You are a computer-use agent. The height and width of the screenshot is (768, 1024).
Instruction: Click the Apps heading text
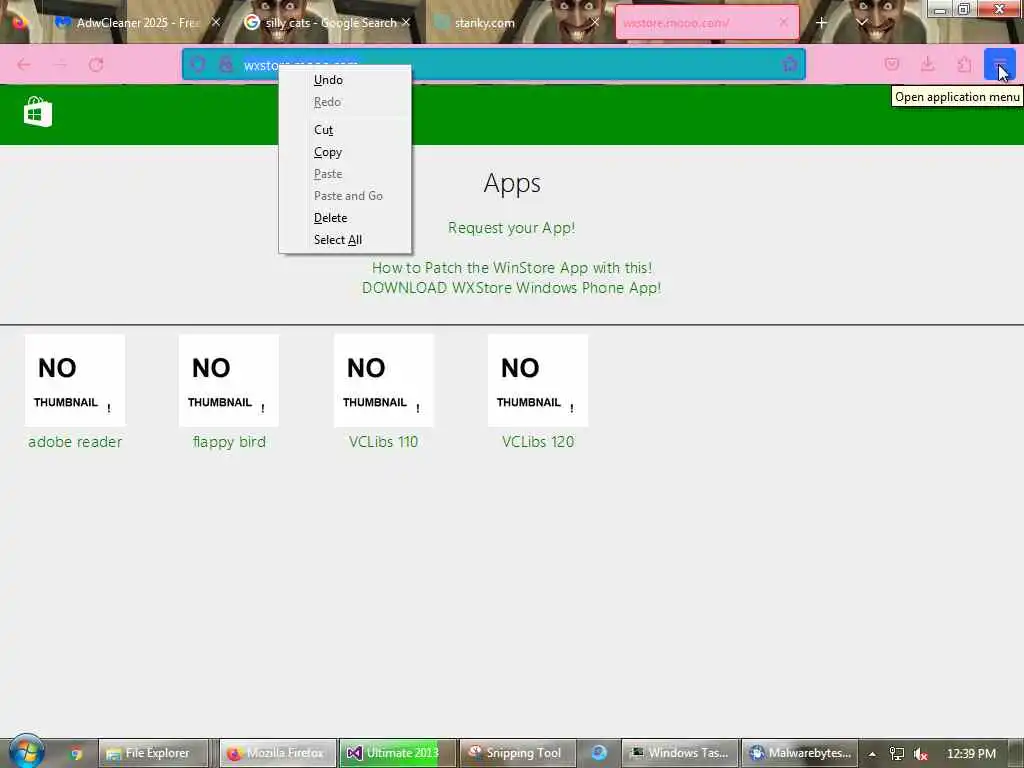512,184
